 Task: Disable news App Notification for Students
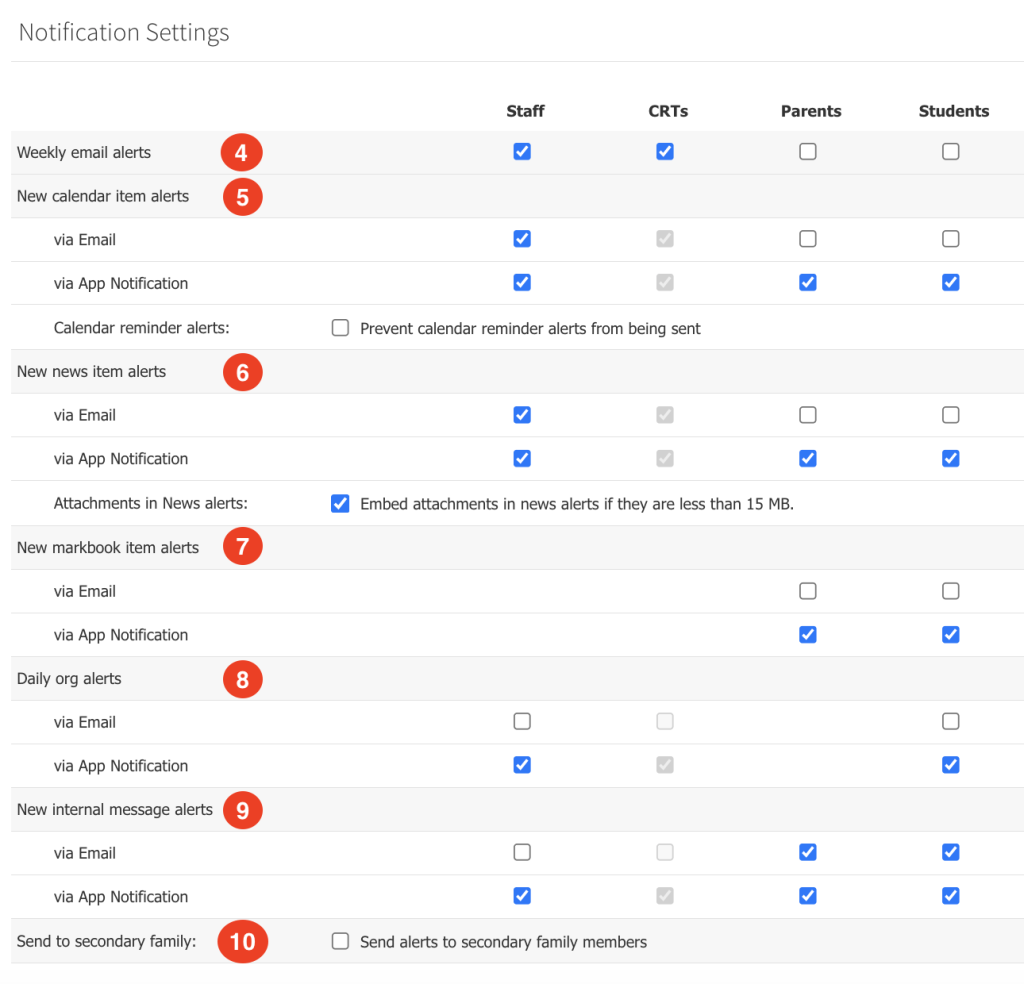(951, 458)
